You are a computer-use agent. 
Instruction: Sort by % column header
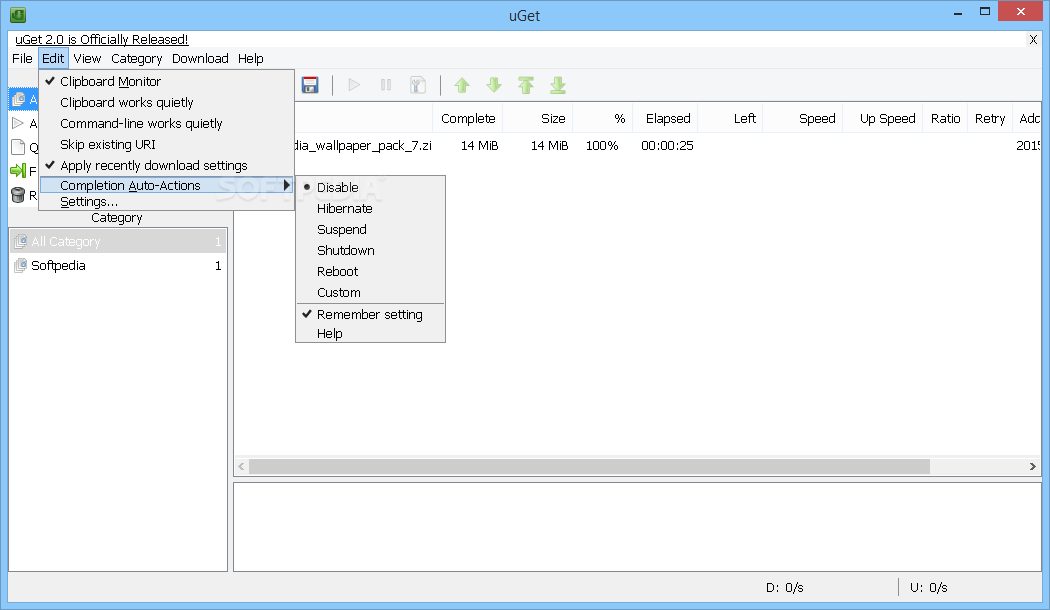click(603, 119)
